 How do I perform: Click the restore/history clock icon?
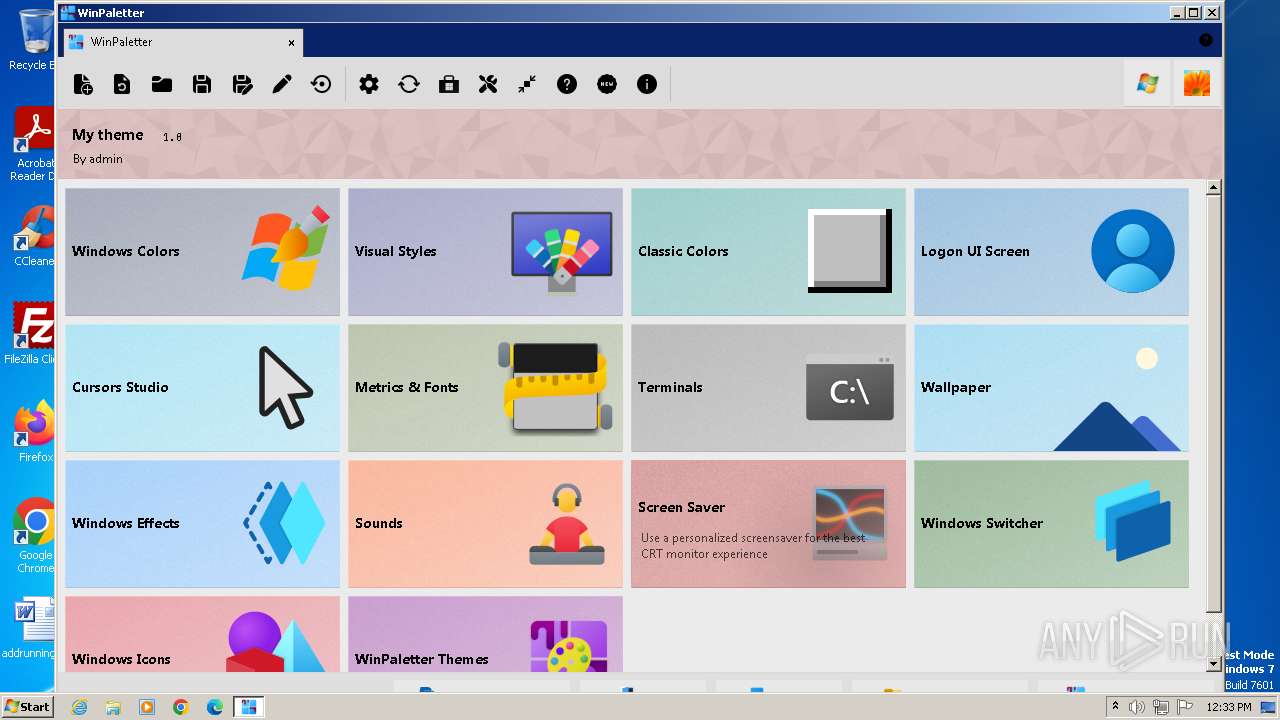point(321,85)
